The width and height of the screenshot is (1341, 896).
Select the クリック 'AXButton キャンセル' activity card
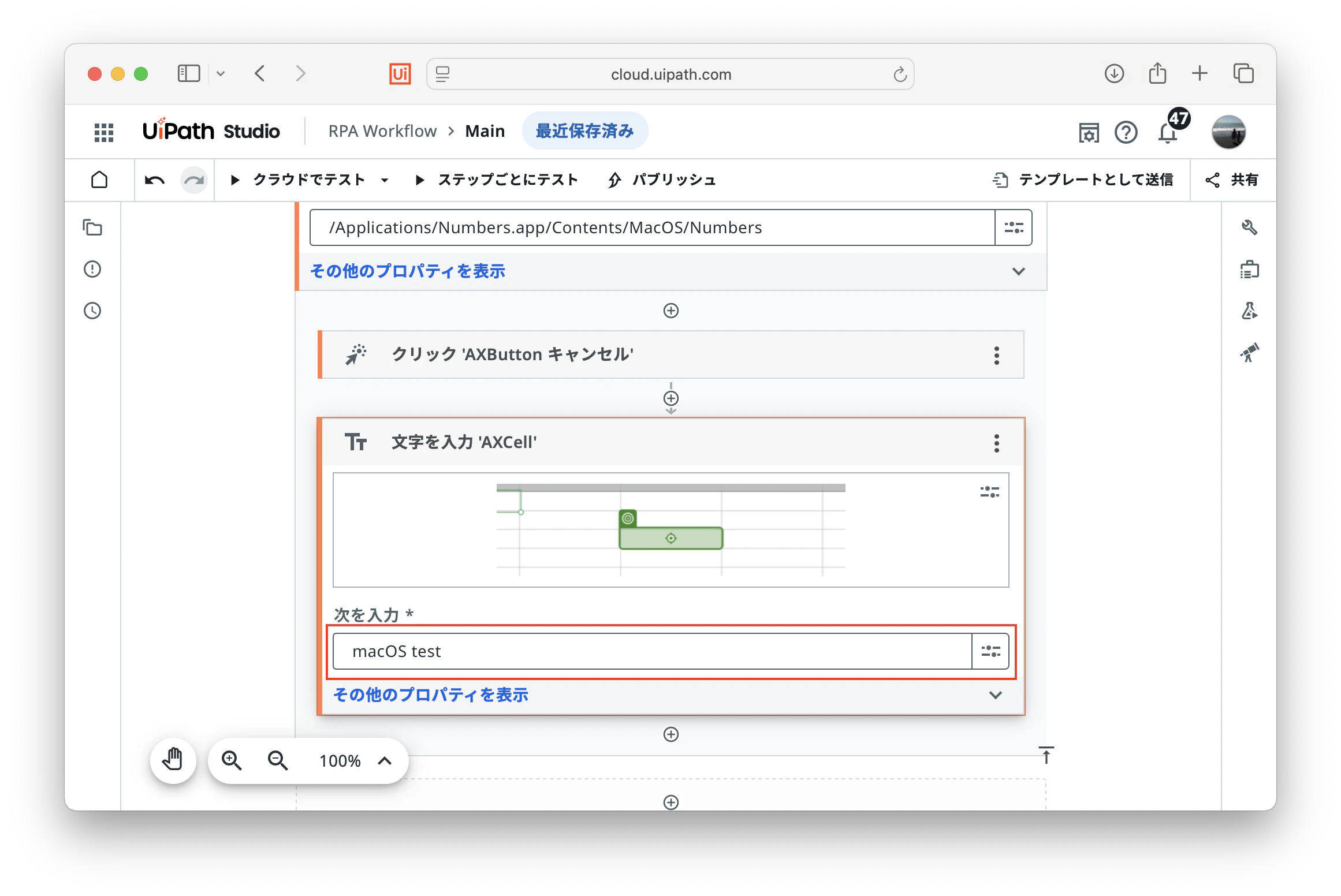[x=671, y=355]
